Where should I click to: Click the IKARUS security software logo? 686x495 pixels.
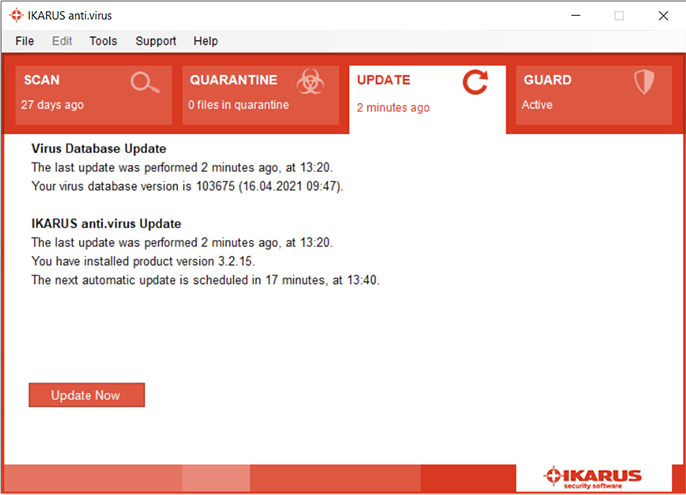click(593, 478)
